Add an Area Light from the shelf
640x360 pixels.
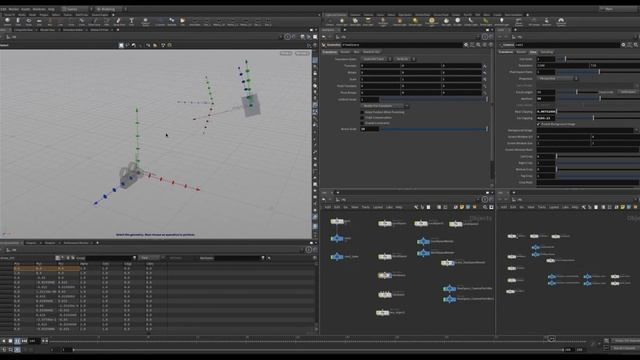point(368,21)
